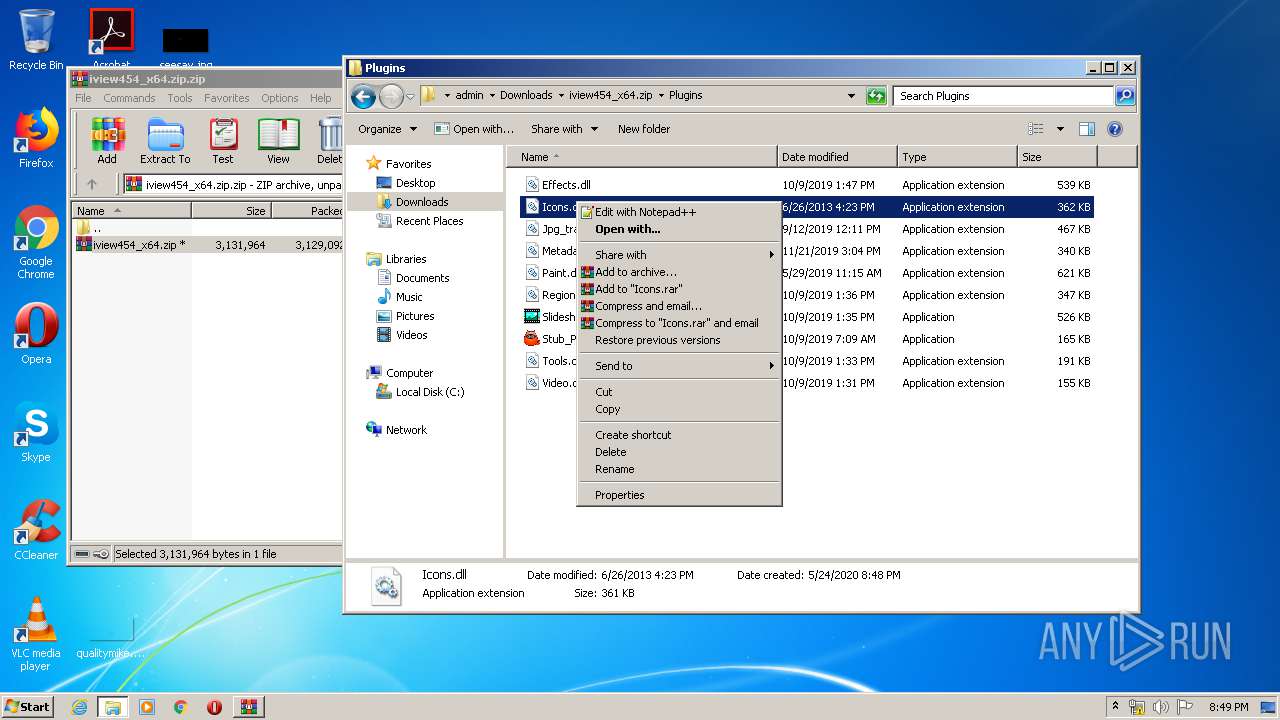
Task: Open Explorer help question mark icon
Action: 1115,129
